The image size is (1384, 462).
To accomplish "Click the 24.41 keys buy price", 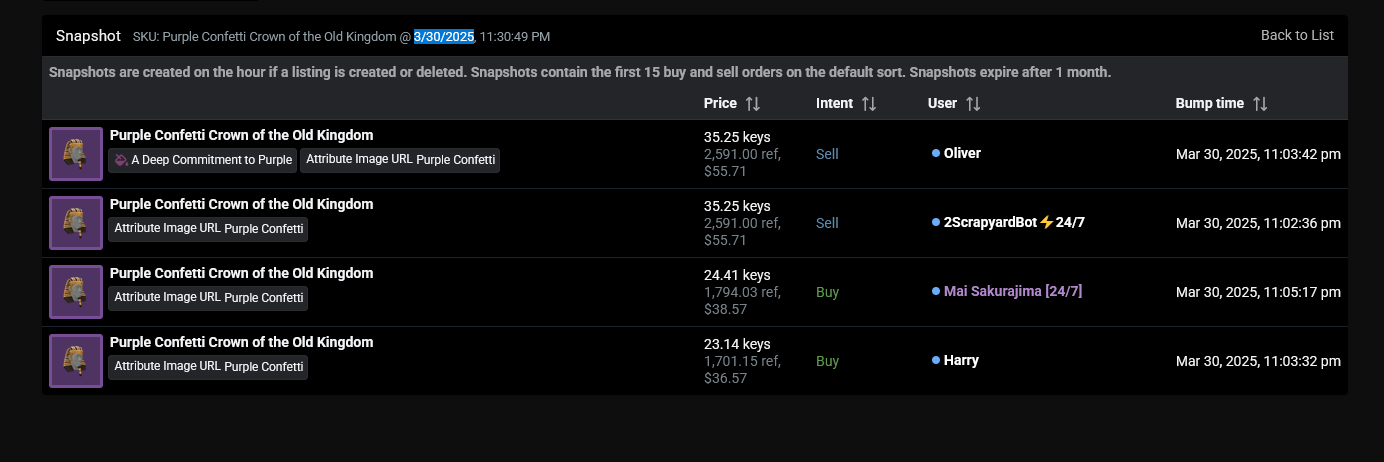I will pyautogui.click(x=737, y=275).
